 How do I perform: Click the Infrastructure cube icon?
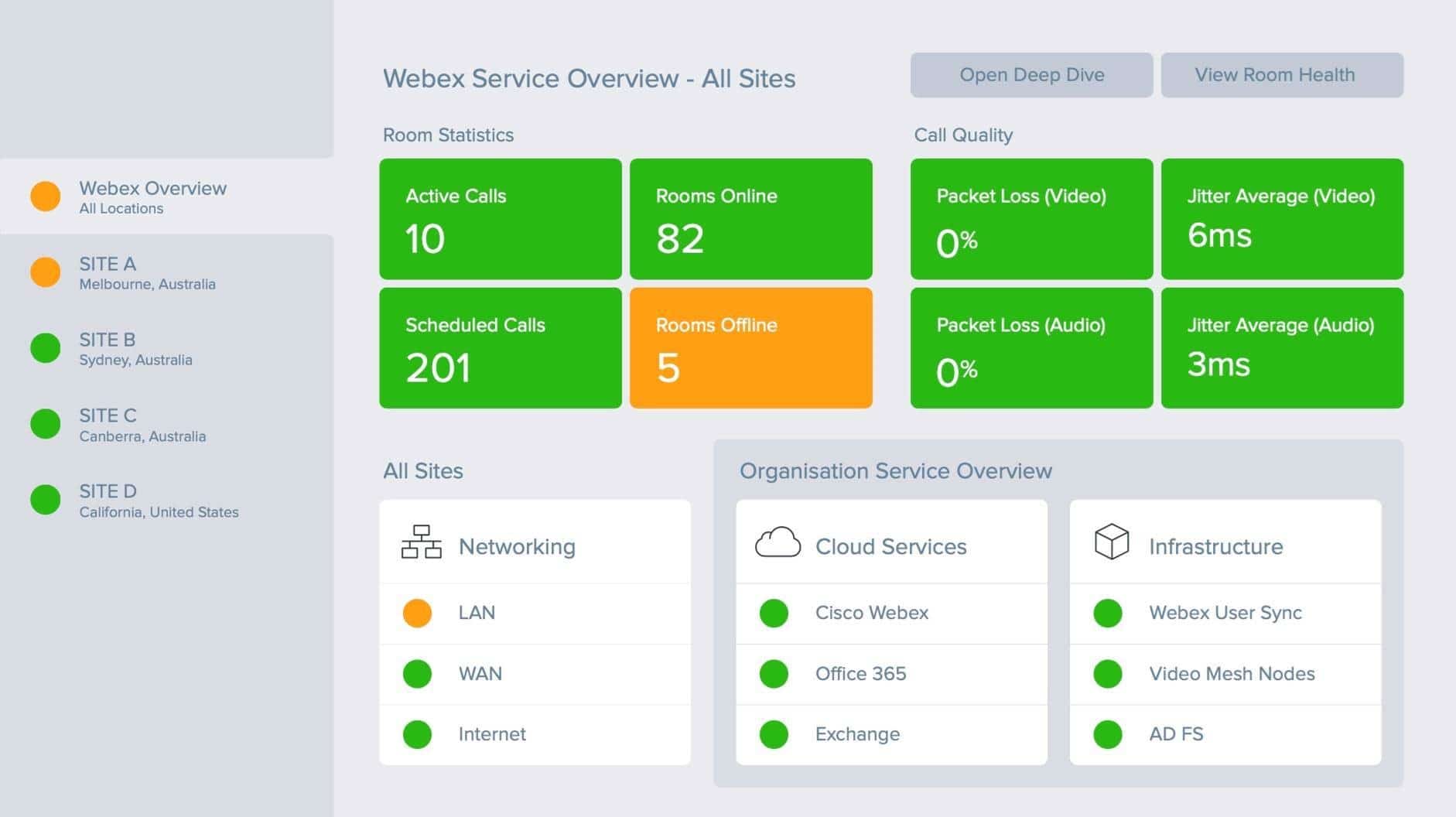point(1112,542)
